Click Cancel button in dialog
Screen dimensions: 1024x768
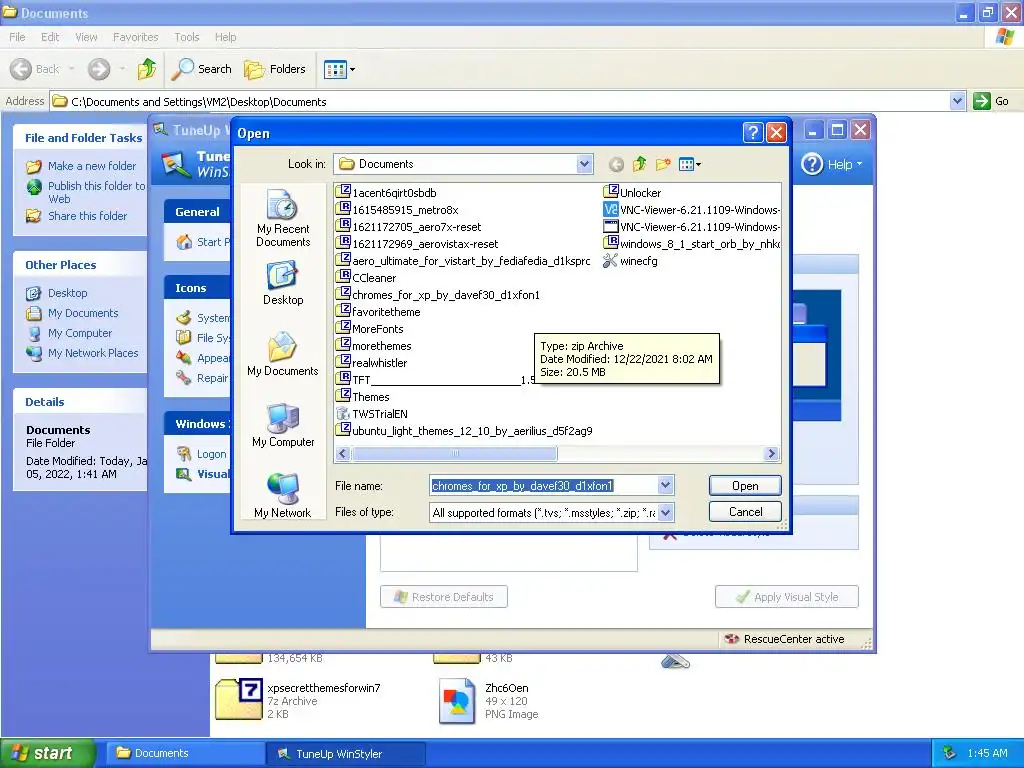click(x=744, y=511)
